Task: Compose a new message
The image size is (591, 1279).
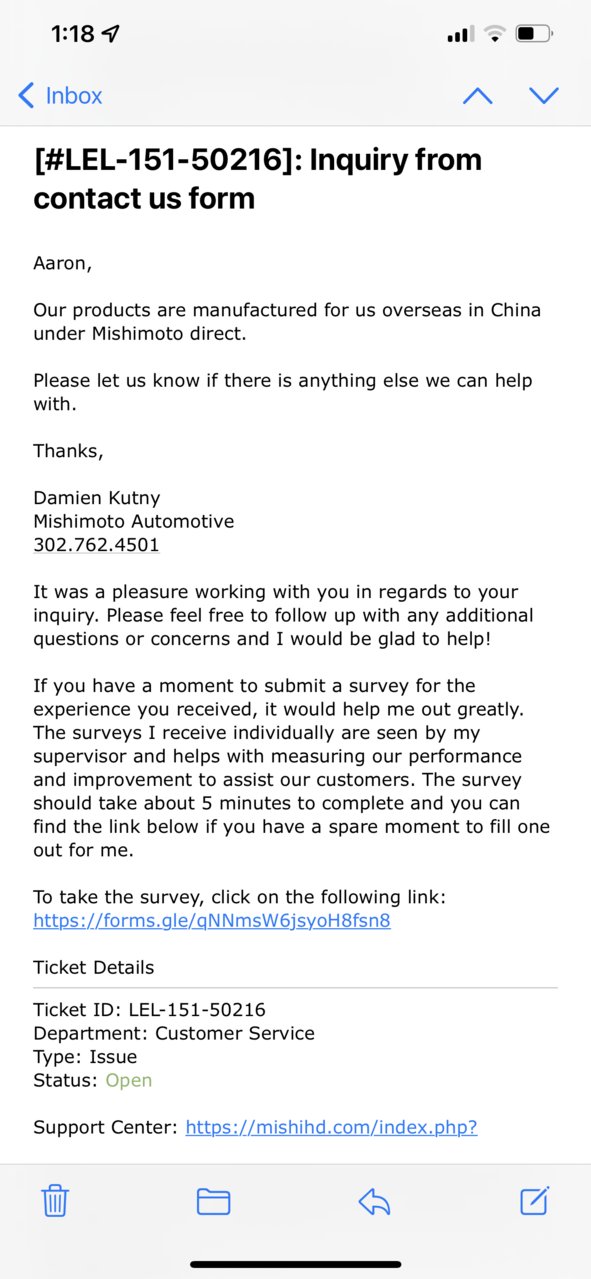Action: coord(535,1200)
